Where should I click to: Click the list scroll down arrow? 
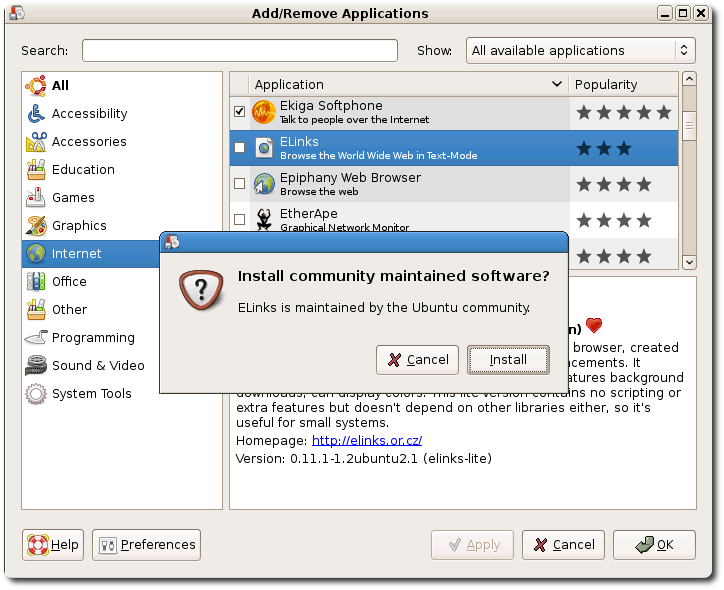689,263
